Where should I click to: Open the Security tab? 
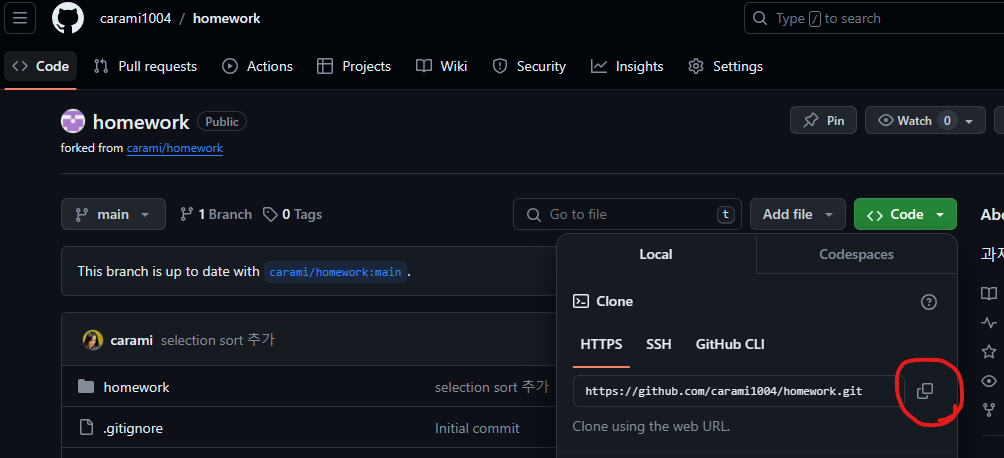tap(529, 67)
